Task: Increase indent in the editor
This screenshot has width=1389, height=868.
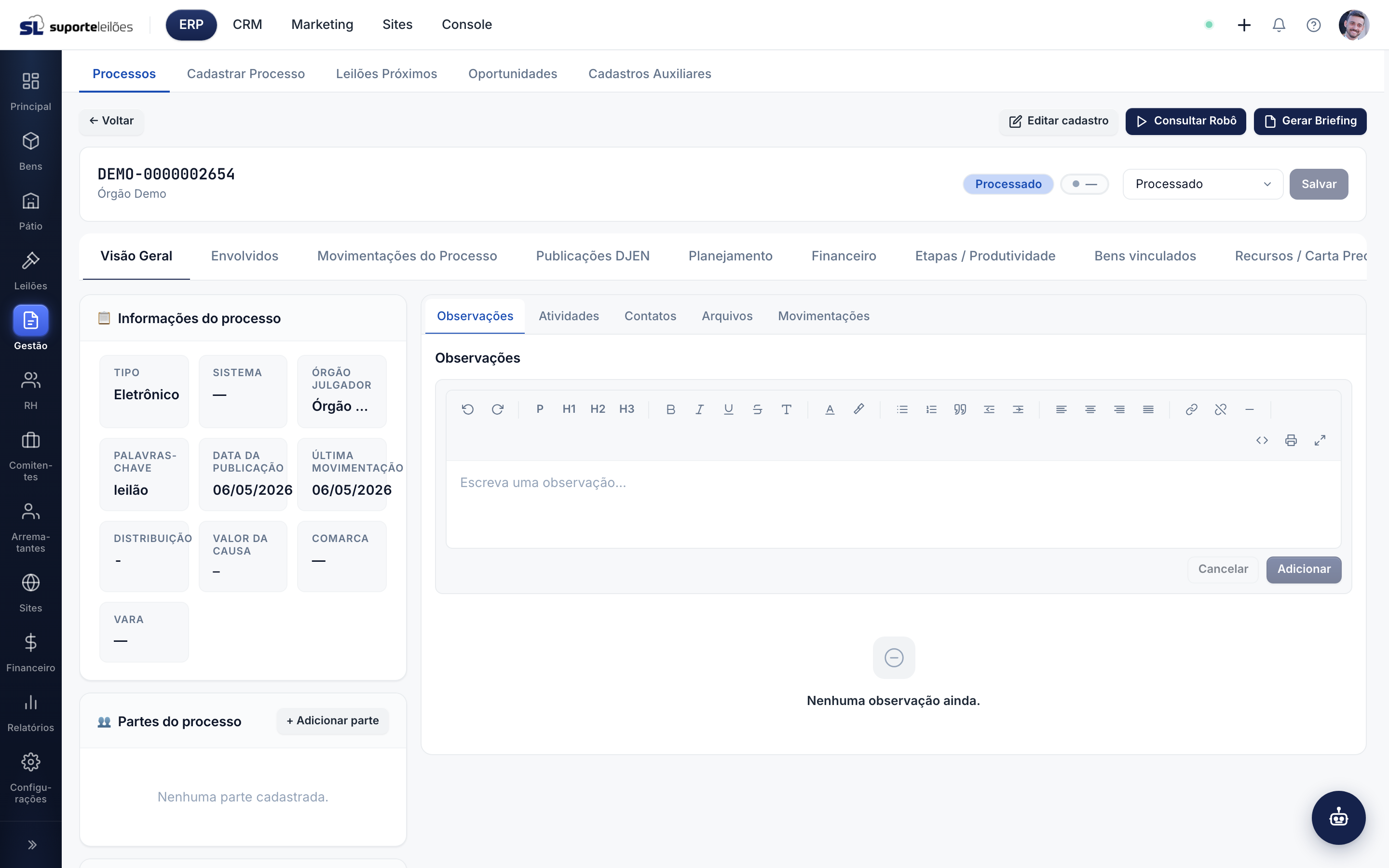Action: [x=1018, y=409]
